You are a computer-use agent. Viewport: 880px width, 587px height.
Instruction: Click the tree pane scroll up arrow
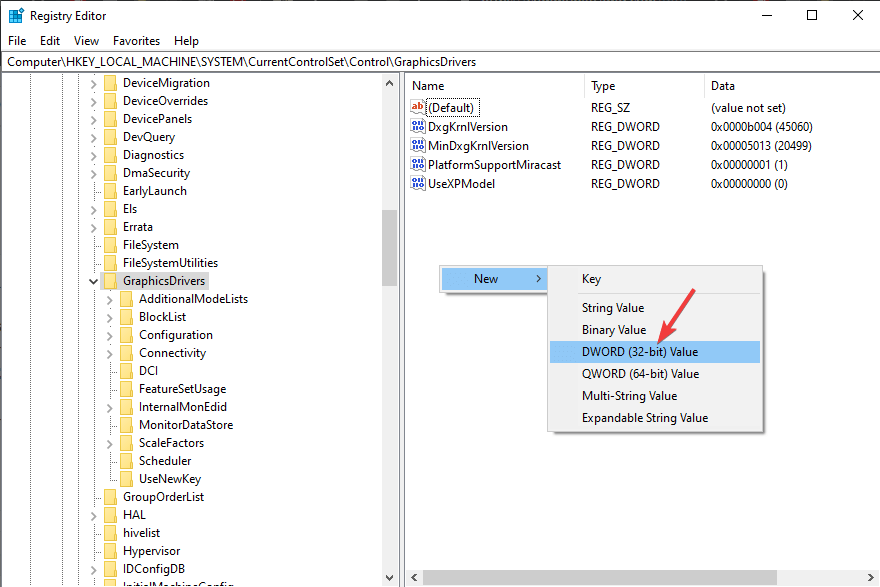[389, 83]
